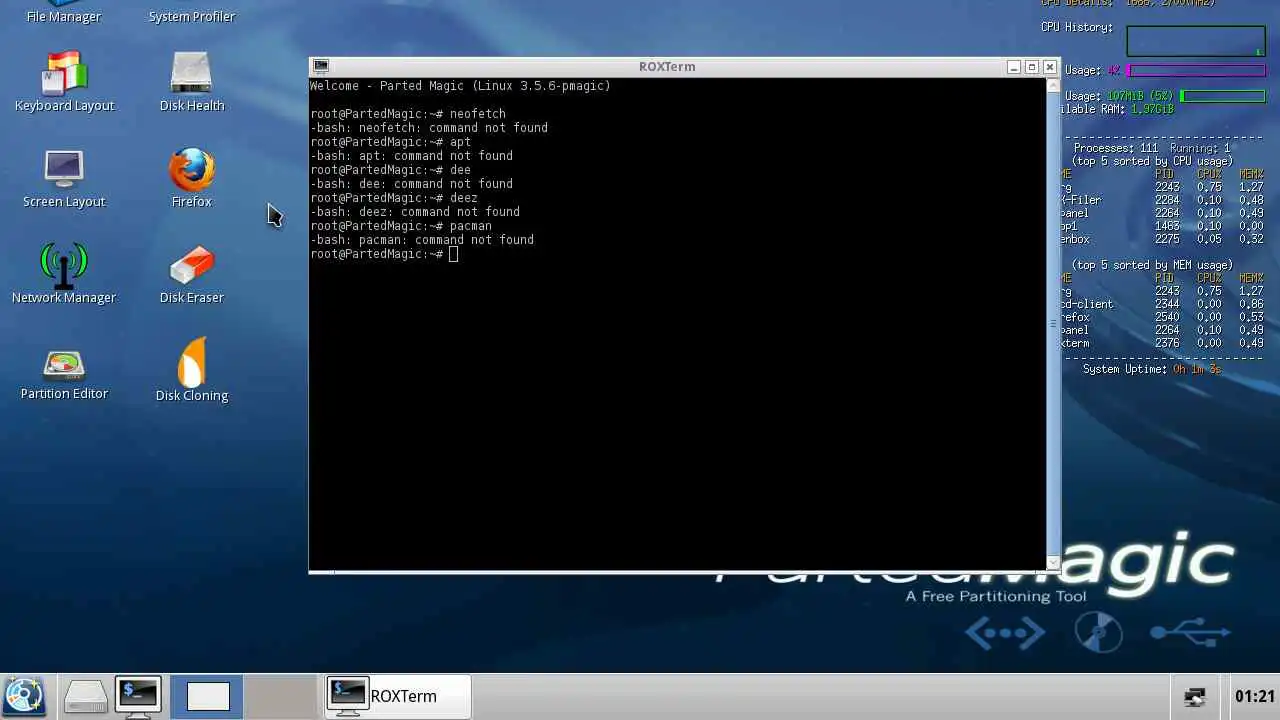The height and width of the screenshot is (720, 1280).
Task: Open the ROXTerm window menu icon
Action: (x=320, y=66)
